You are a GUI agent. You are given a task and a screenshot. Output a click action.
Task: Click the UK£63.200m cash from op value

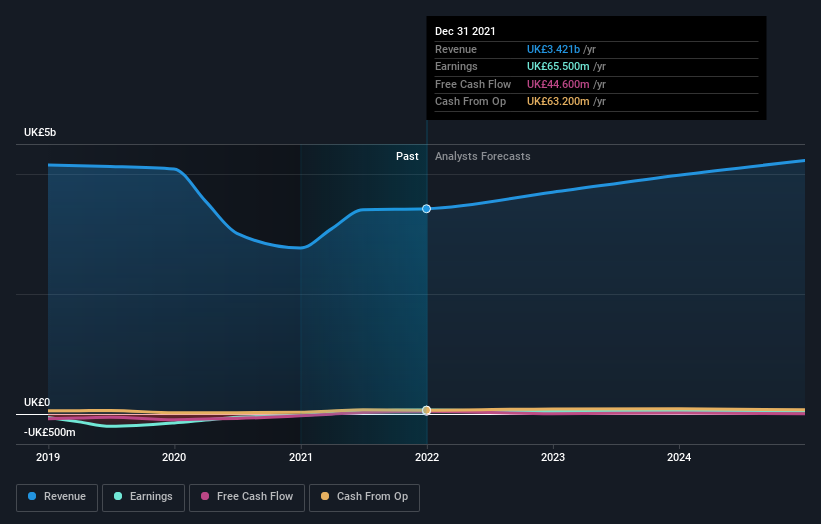[558, 102]
